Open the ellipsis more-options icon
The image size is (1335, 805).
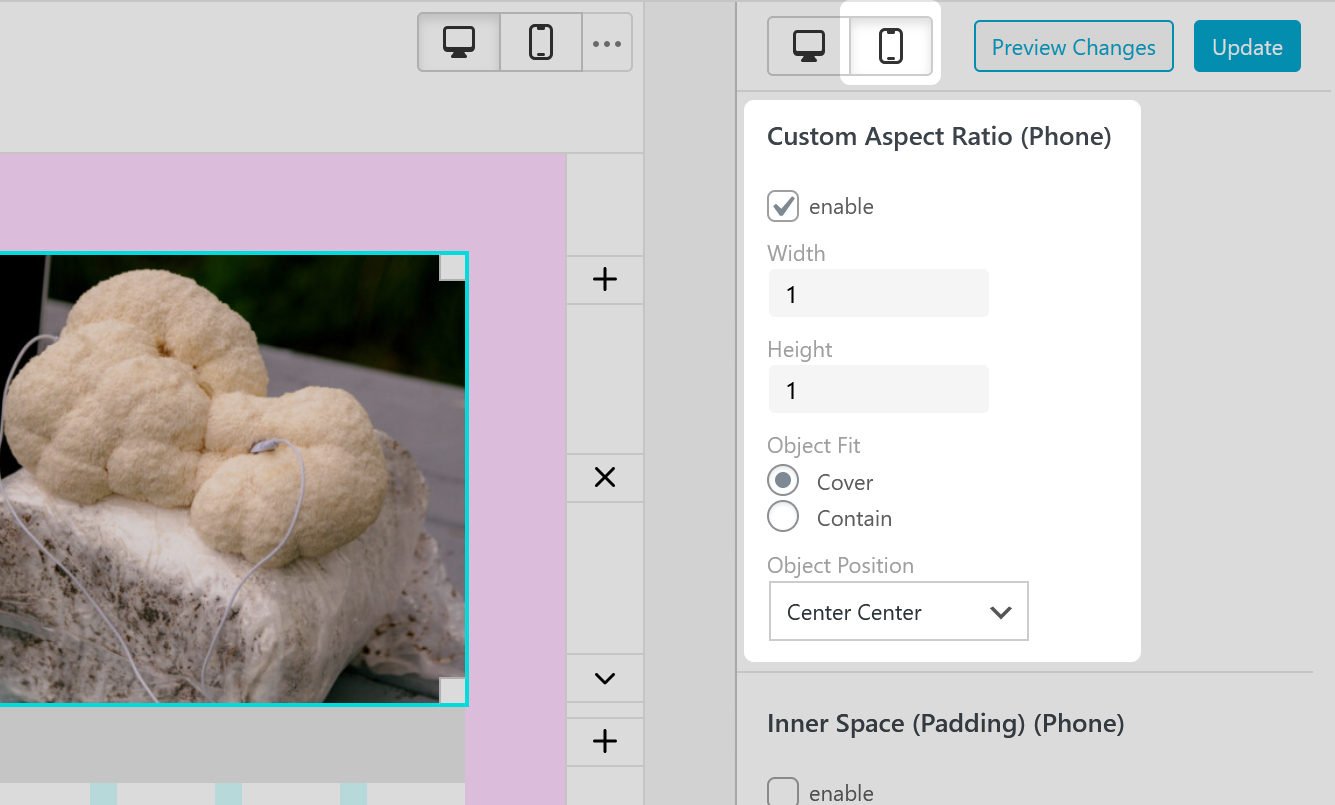click(607, 42)
